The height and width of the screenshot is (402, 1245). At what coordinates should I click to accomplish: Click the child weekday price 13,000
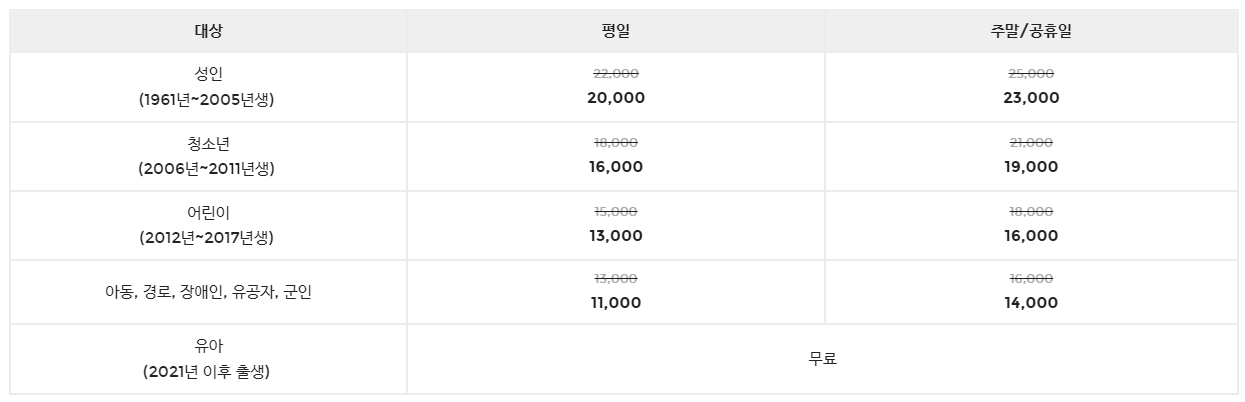point(615,236)
